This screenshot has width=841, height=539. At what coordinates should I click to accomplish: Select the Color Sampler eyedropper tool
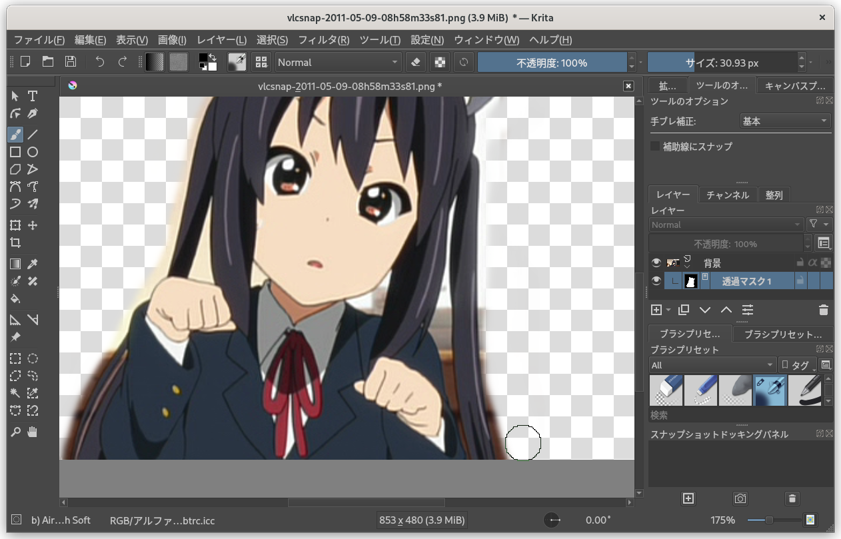33,263
